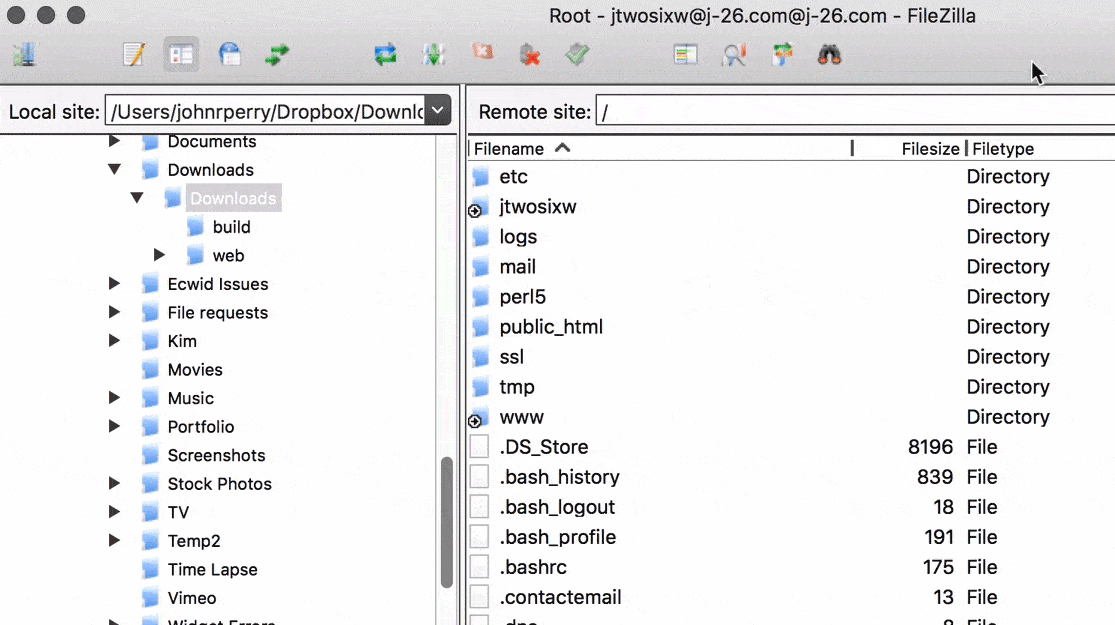The width and height of the screenshot is (1115, 625).
Task: Open directory listing filters icon
Action: pos(685,54)
